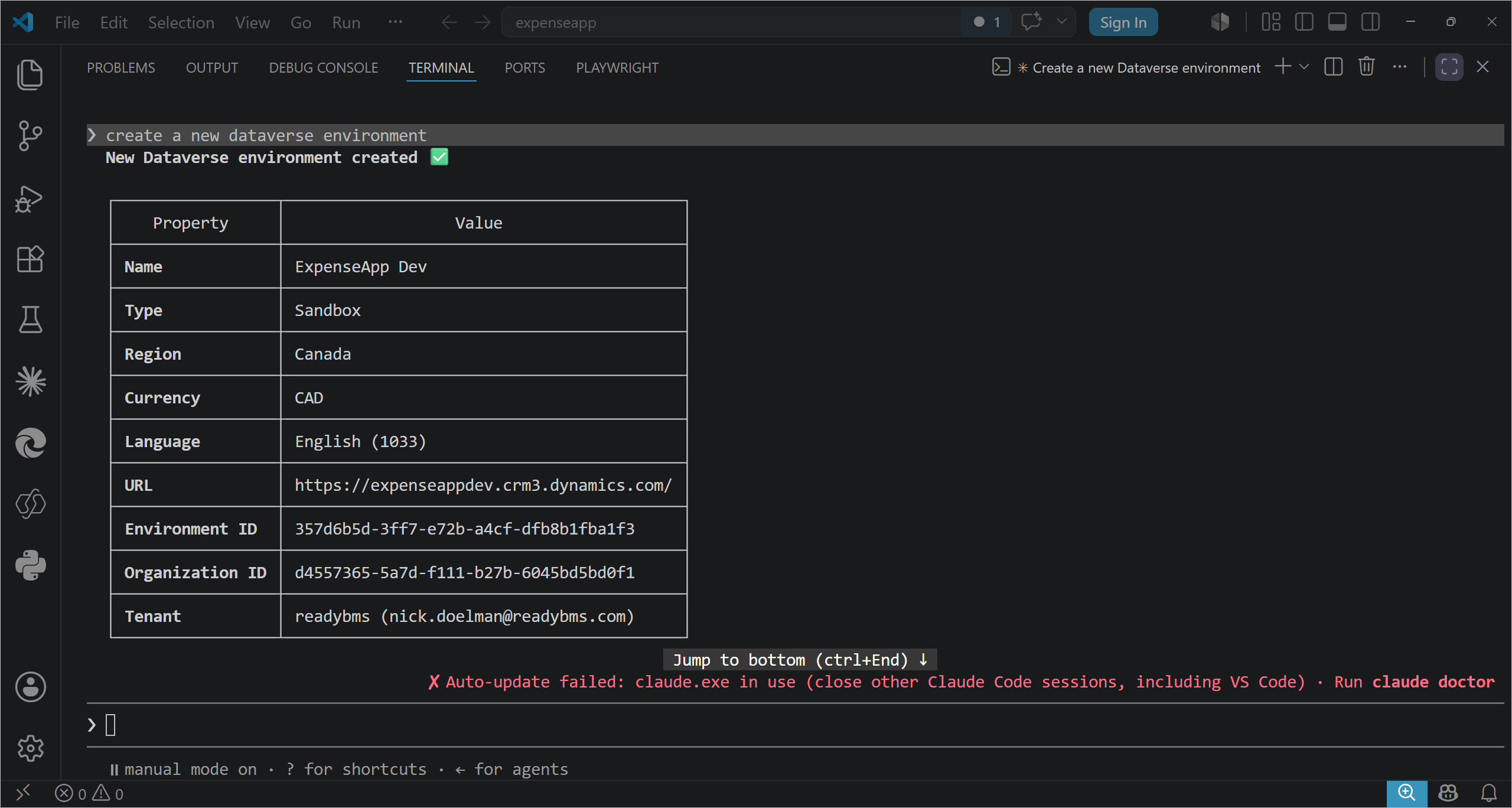
Task: Open the Manage gear menu
Action: coord(30,748)
